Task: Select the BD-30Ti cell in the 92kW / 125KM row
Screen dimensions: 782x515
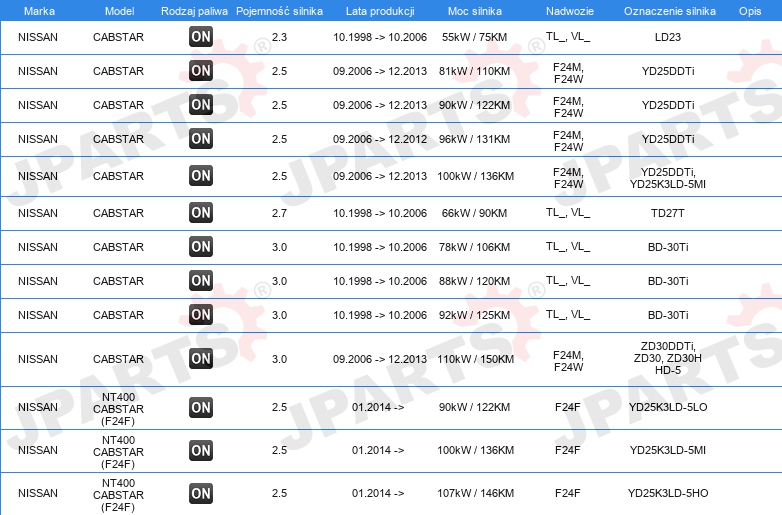Action: 668,315
